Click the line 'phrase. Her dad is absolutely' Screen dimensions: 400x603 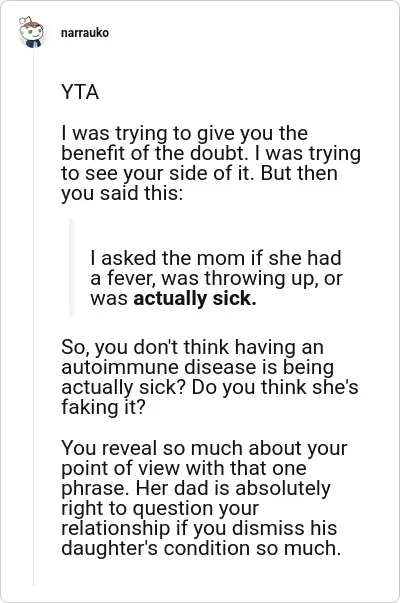tap(196, 488)
